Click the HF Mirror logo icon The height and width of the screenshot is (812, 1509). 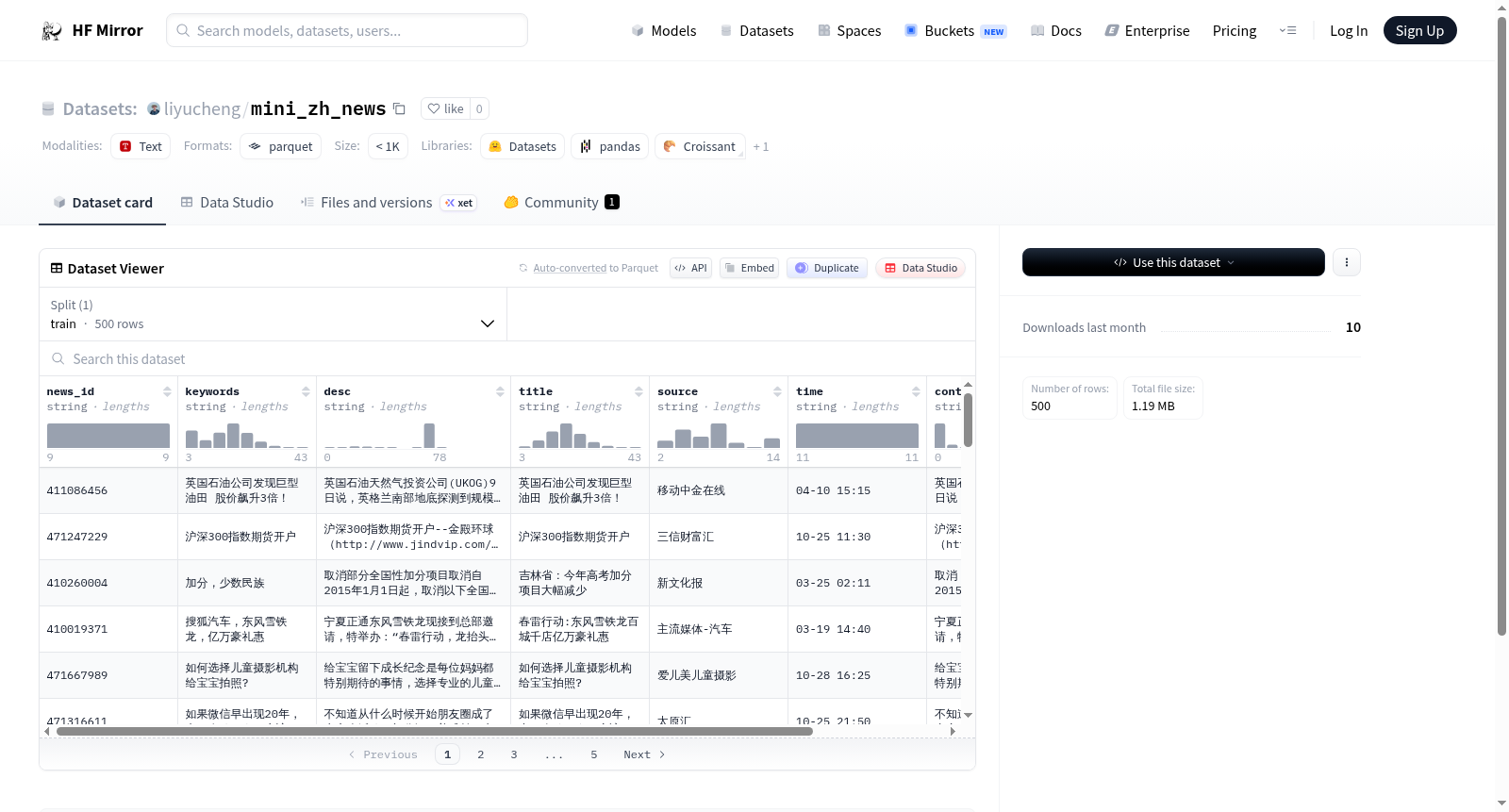[x=52, y=31]
